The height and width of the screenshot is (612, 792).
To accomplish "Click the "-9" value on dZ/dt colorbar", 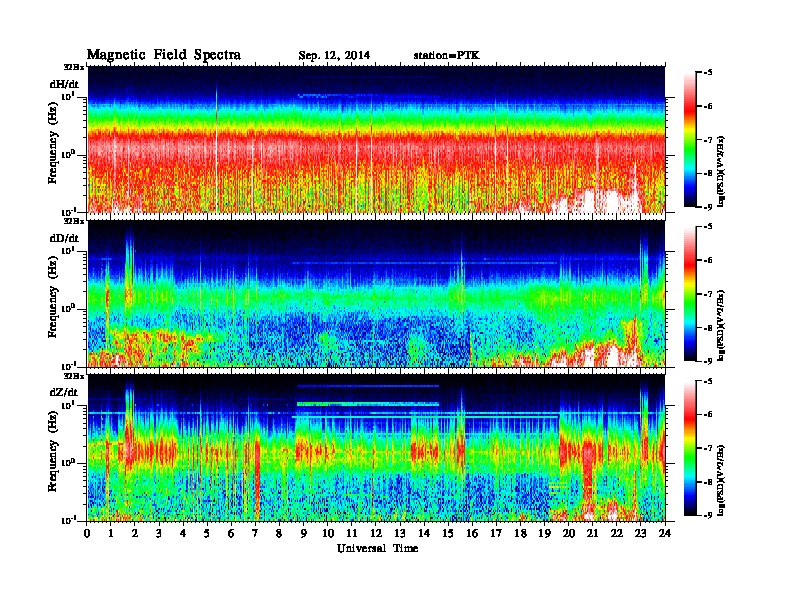I will [708, 515].
